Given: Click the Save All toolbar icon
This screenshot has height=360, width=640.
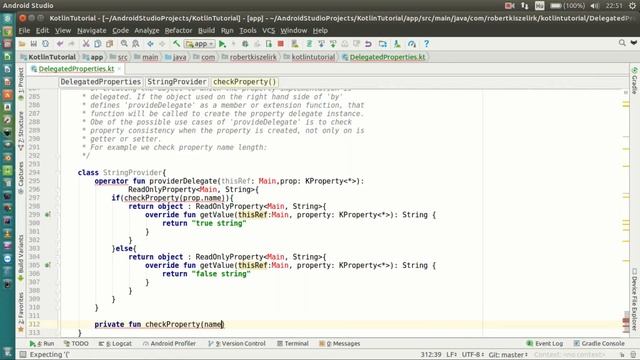Looking at the screenshot, I should point(33,44).
